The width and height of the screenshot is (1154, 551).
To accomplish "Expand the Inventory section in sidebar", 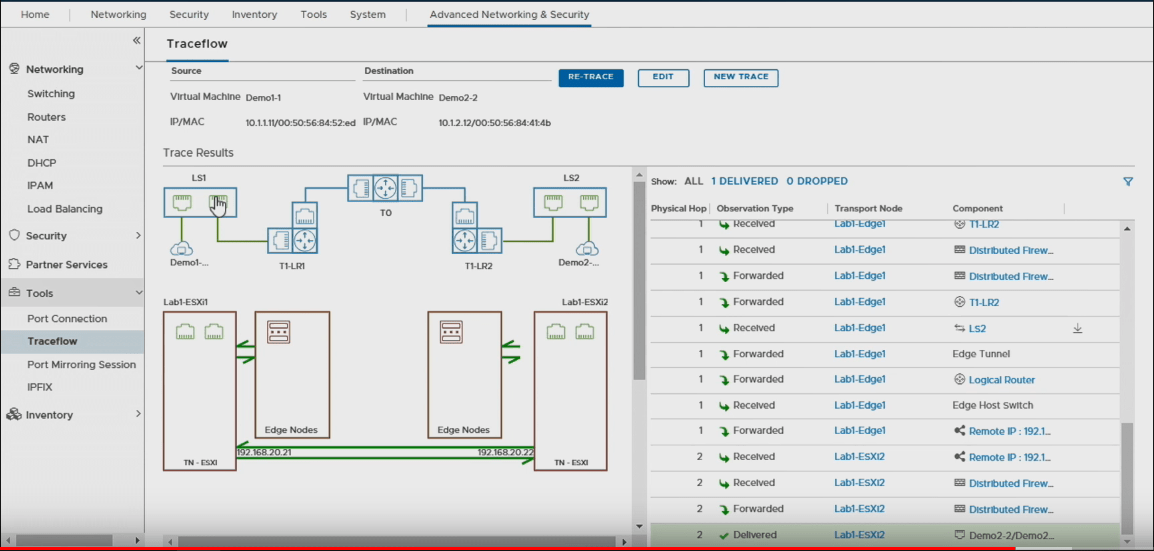I will 138,415.
